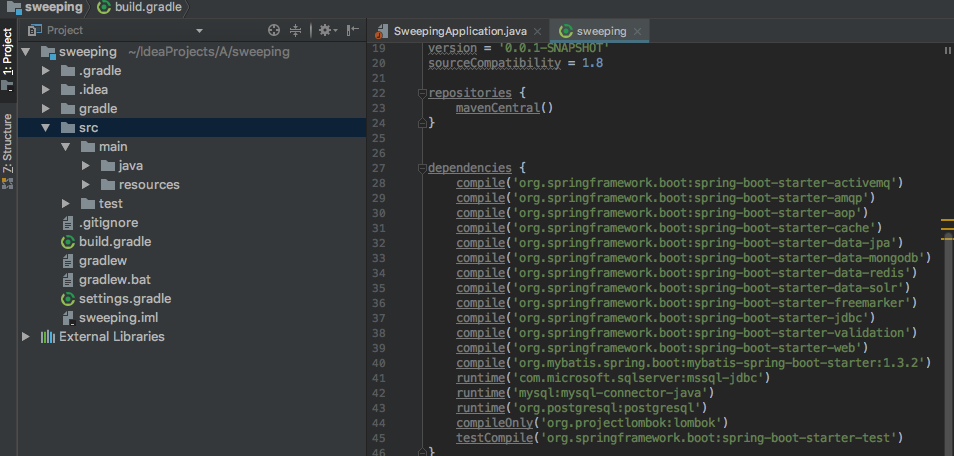Screen dimensions: 954x456
Task: Click line number 33 in the gutter
Action: coord(378,258)
